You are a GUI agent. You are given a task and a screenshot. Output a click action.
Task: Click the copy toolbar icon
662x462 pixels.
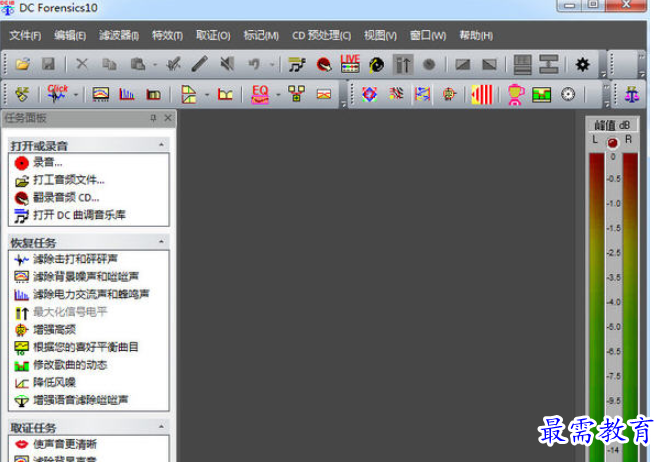click(109, 64)
